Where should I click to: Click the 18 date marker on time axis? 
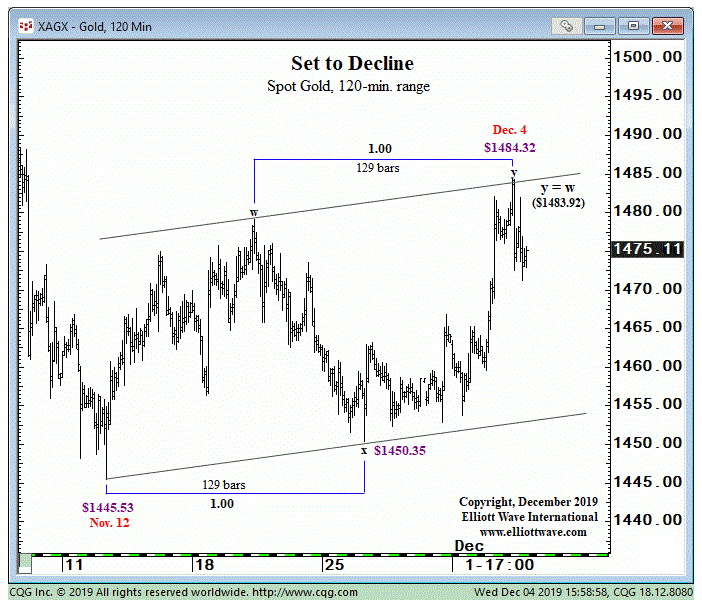[205, 565]
